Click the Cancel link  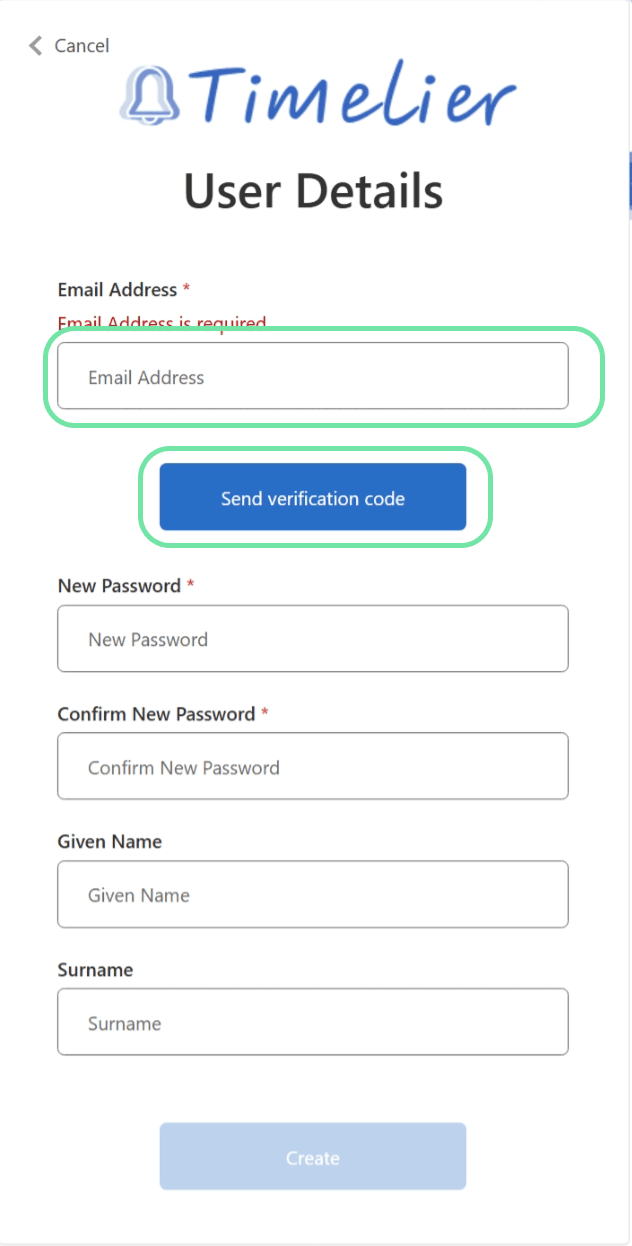click(81, 45)
